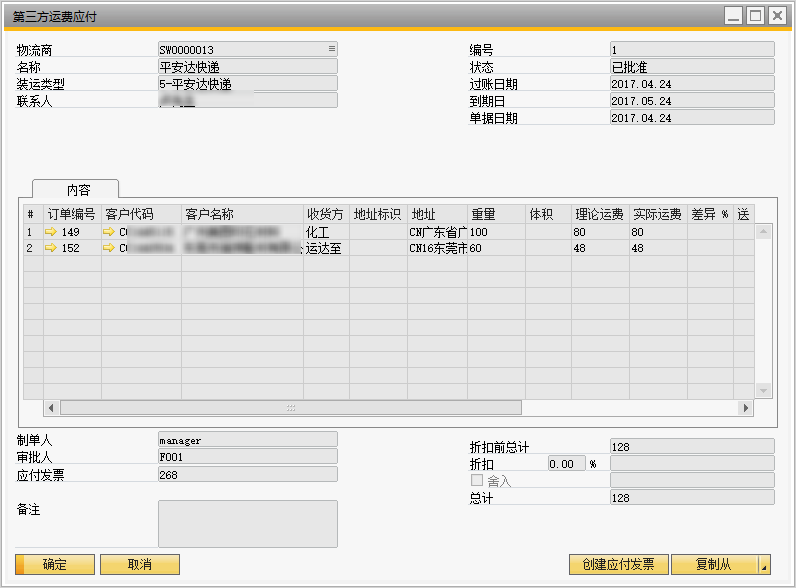Image resolution: width=796 pixels, height=588 pixels.
Task: Select row 2 by its row number
Action: (30, 249)
